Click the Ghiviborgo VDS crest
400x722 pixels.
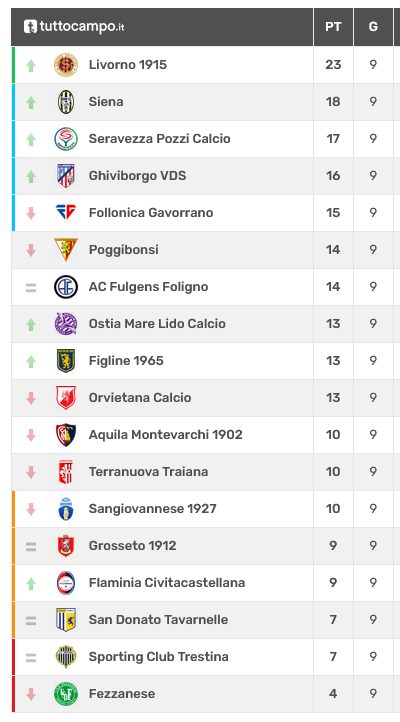[x=66, y=176]
